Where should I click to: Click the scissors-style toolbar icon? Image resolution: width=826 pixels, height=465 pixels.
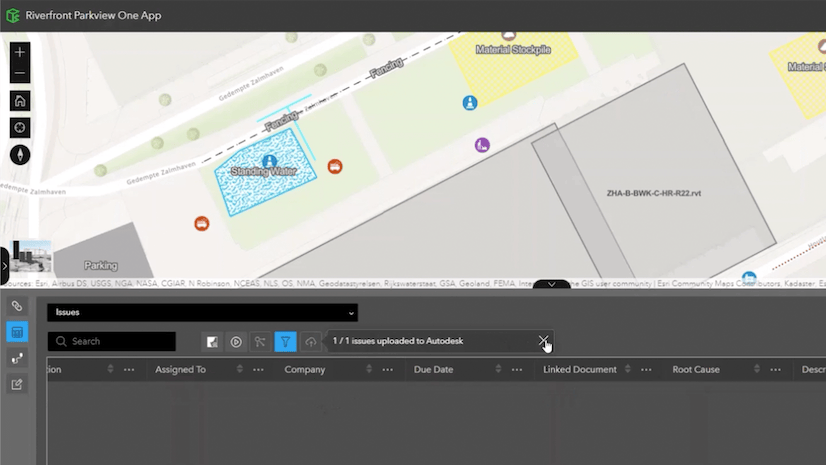(260, 342)
